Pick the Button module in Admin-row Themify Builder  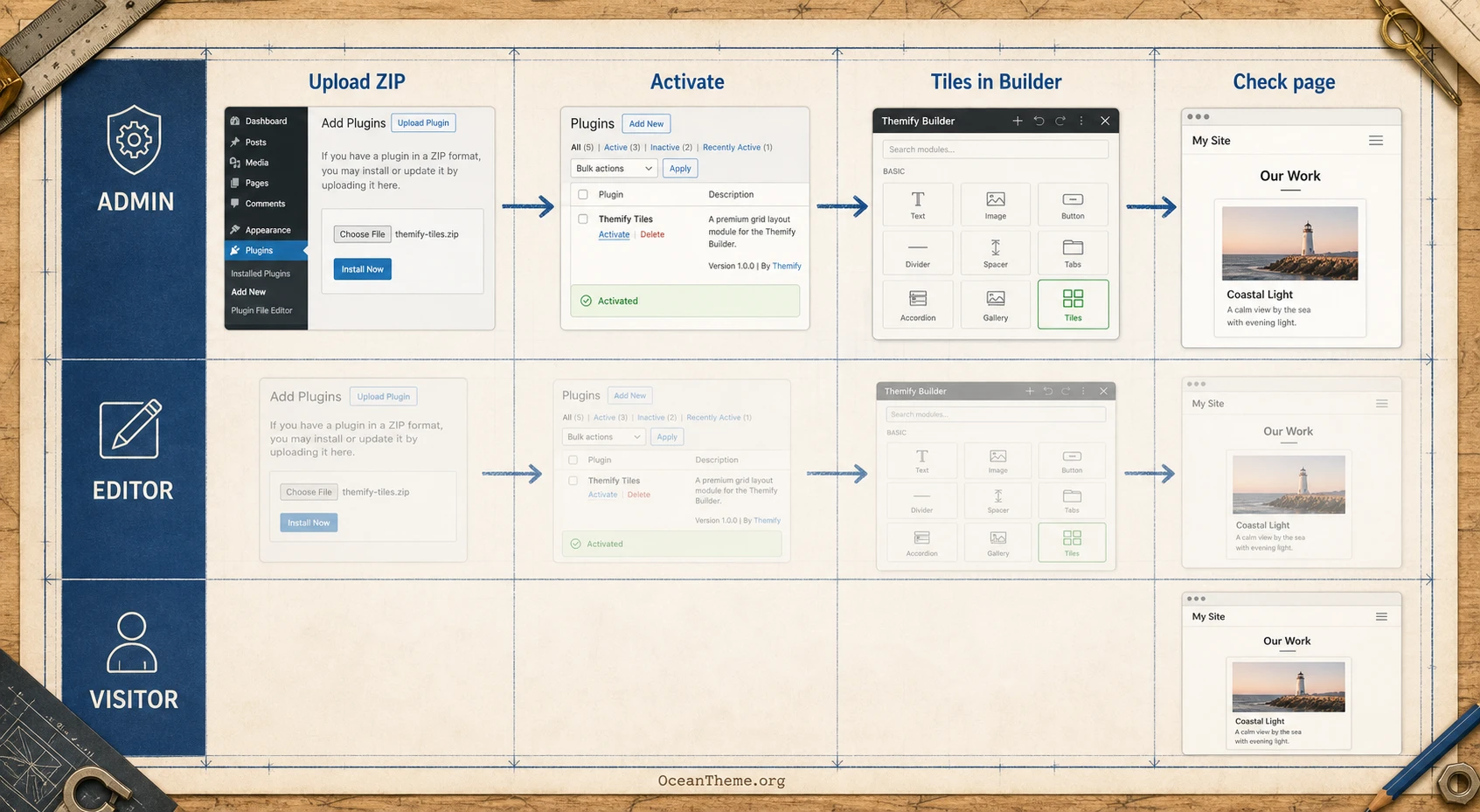click(x=1073, y=205)
